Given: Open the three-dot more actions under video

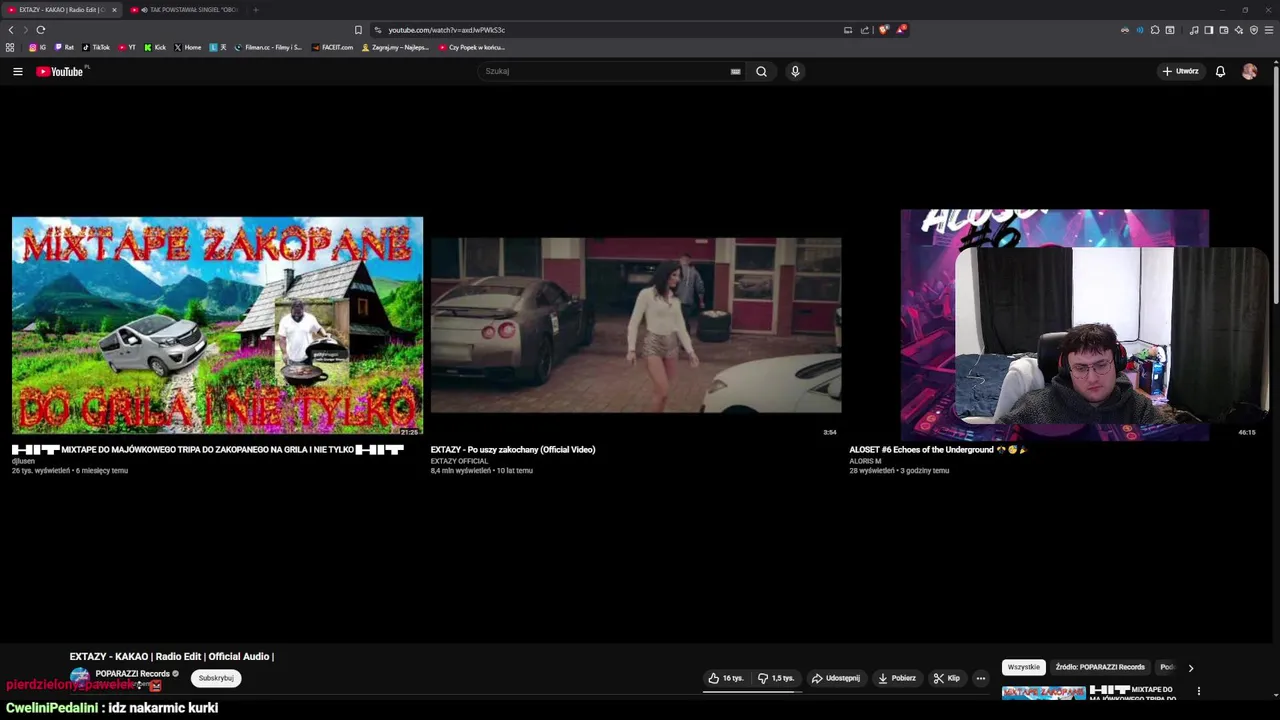Looking at the screenshot, I should click(x=980, y=678).
